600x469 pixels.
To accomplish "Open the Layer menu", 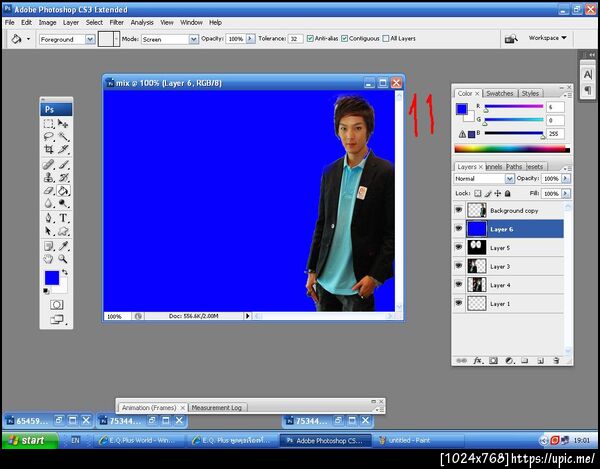I will (x=71, y=23).
